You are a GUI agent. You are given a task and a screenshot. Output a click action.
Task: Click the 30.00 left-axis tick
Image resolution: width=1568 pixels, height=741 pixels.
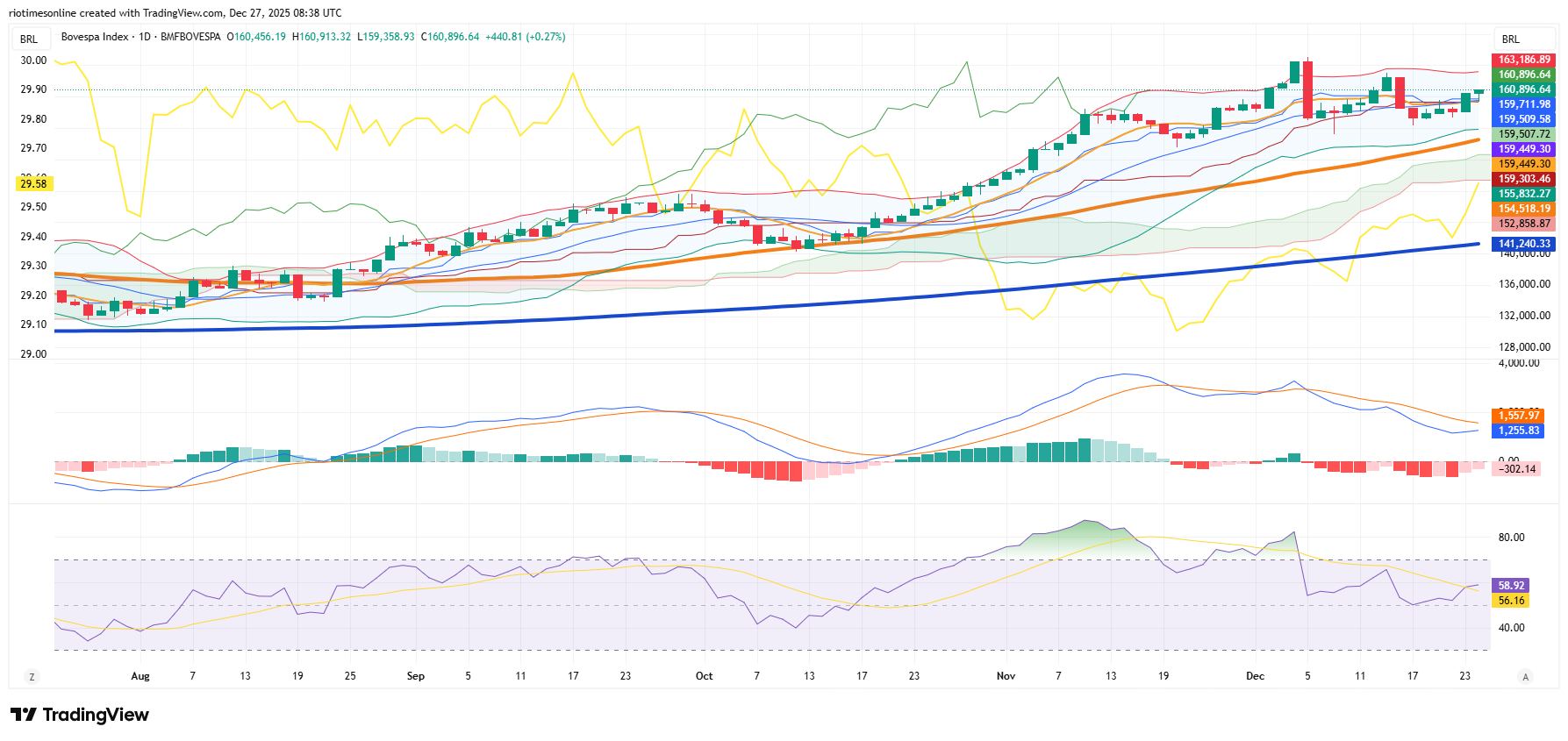pos(33,61)
